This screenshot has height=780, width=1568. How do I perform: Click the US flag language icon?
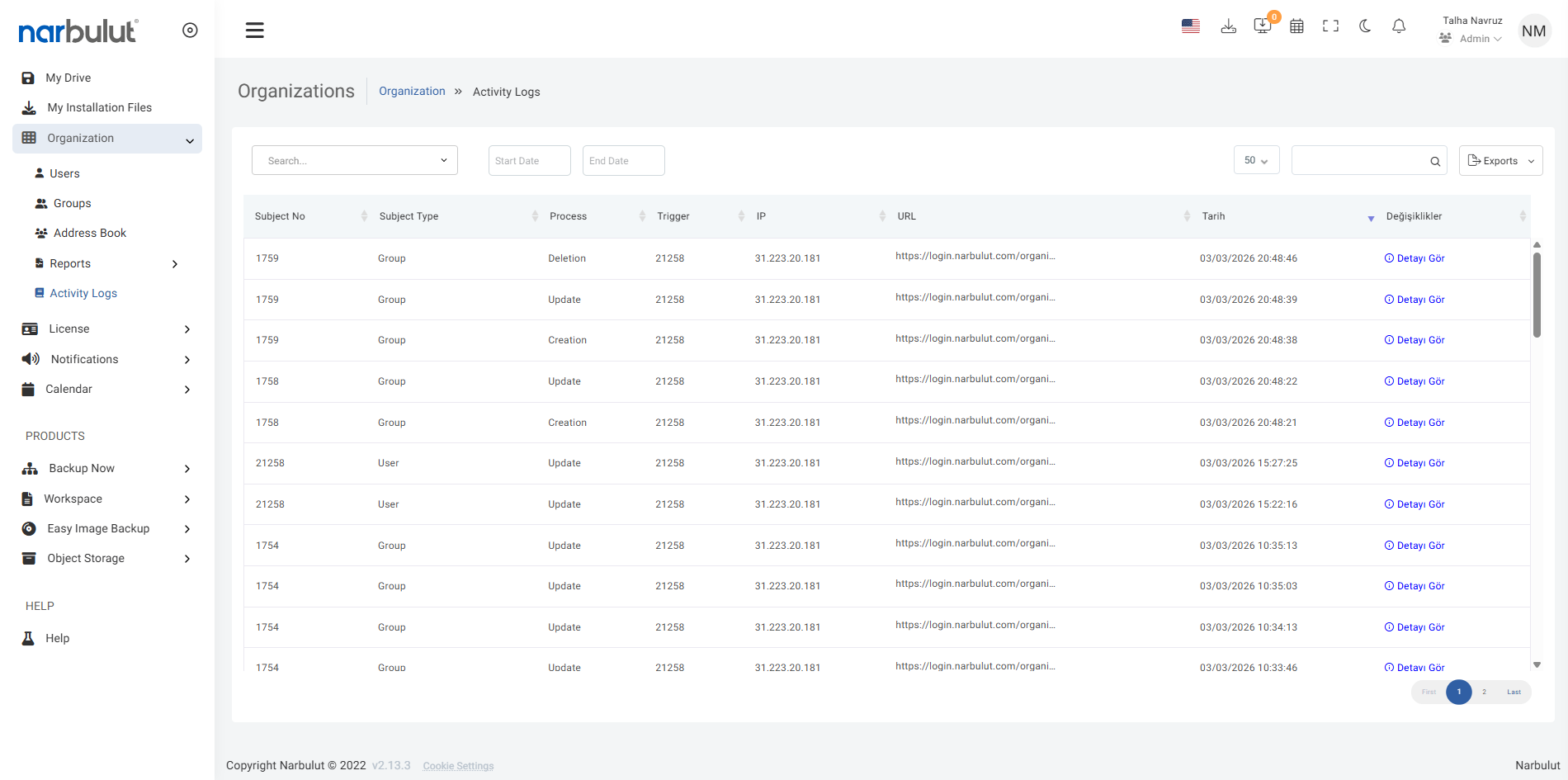(x=1190, y=26)
